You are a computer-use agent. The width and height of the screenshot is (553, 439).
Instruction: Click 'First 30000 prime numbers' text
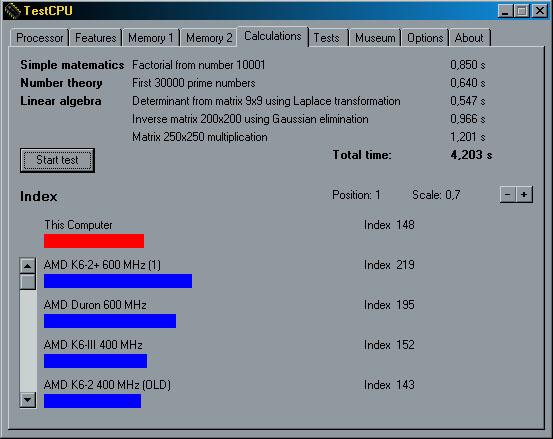(194, 83)
